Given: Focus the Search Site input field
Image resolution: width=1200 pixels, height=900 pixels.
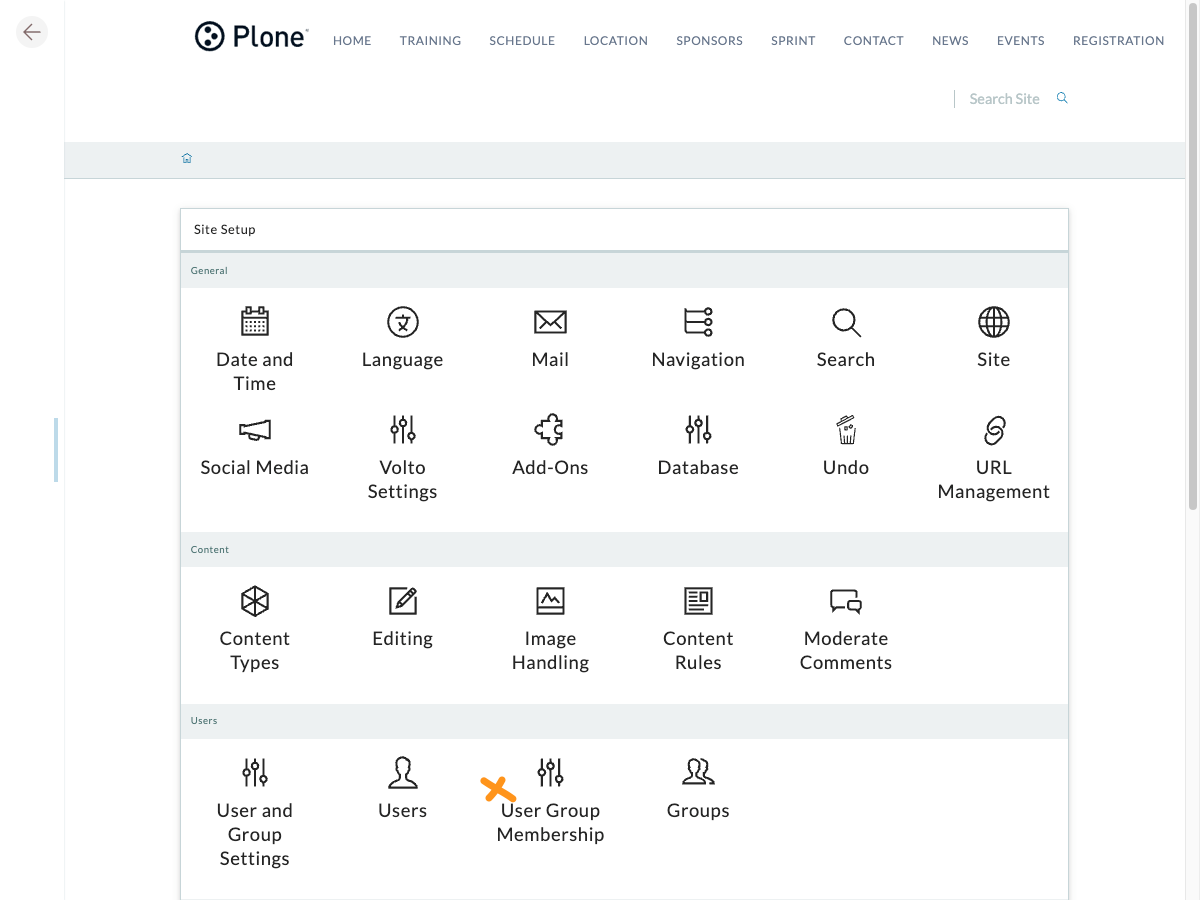Looking at the screenshot, I should pos(1004,99).
